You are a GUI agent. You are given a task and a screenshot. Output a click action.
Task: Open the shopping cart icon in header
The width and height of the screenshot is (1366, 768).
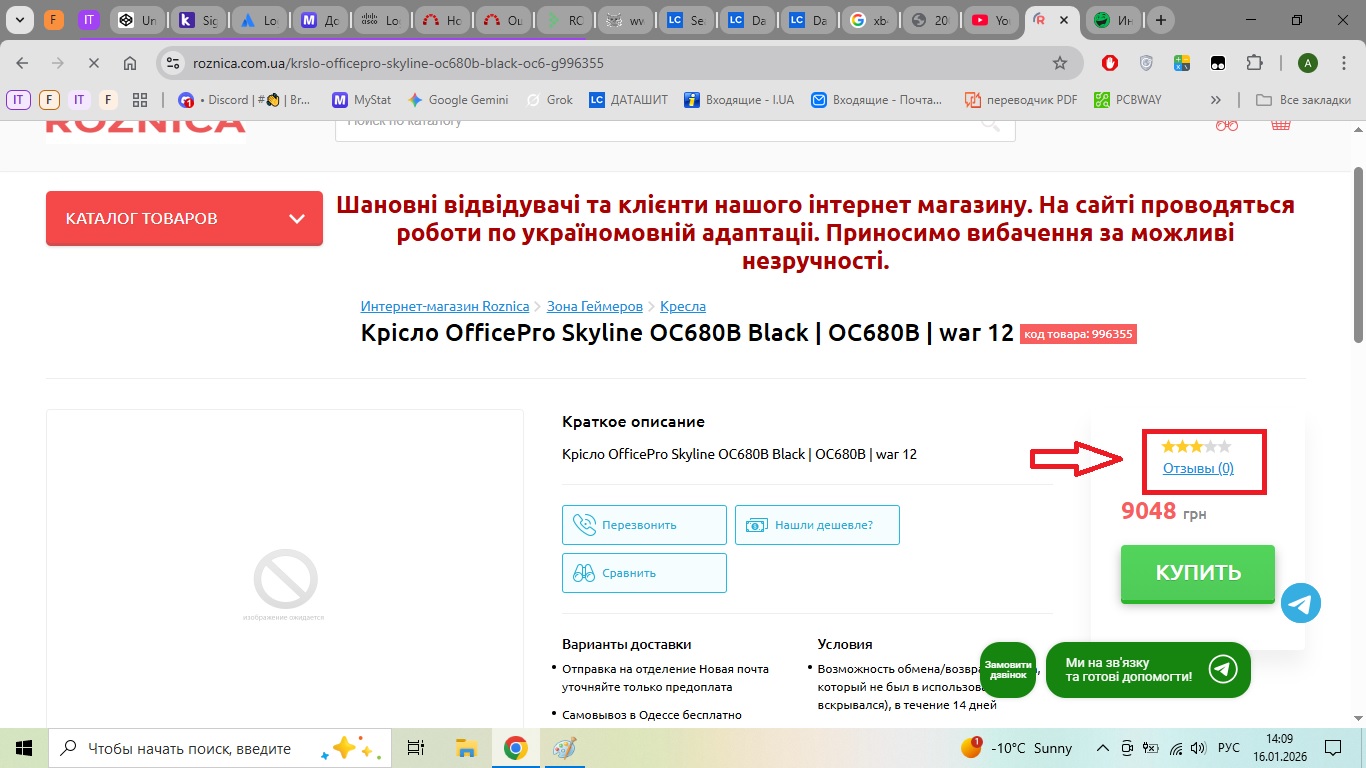(x=1279, y=124)
